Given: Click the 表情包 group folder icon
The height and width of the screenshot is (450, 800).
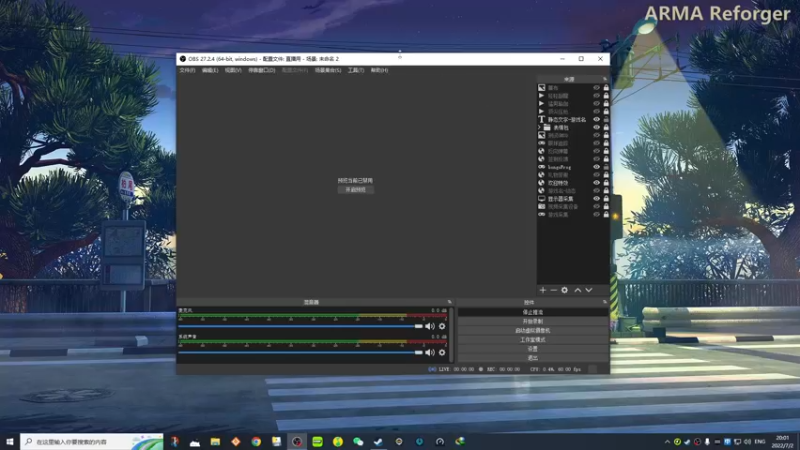Looking at the screenshot, I should [x=547, y=128].
